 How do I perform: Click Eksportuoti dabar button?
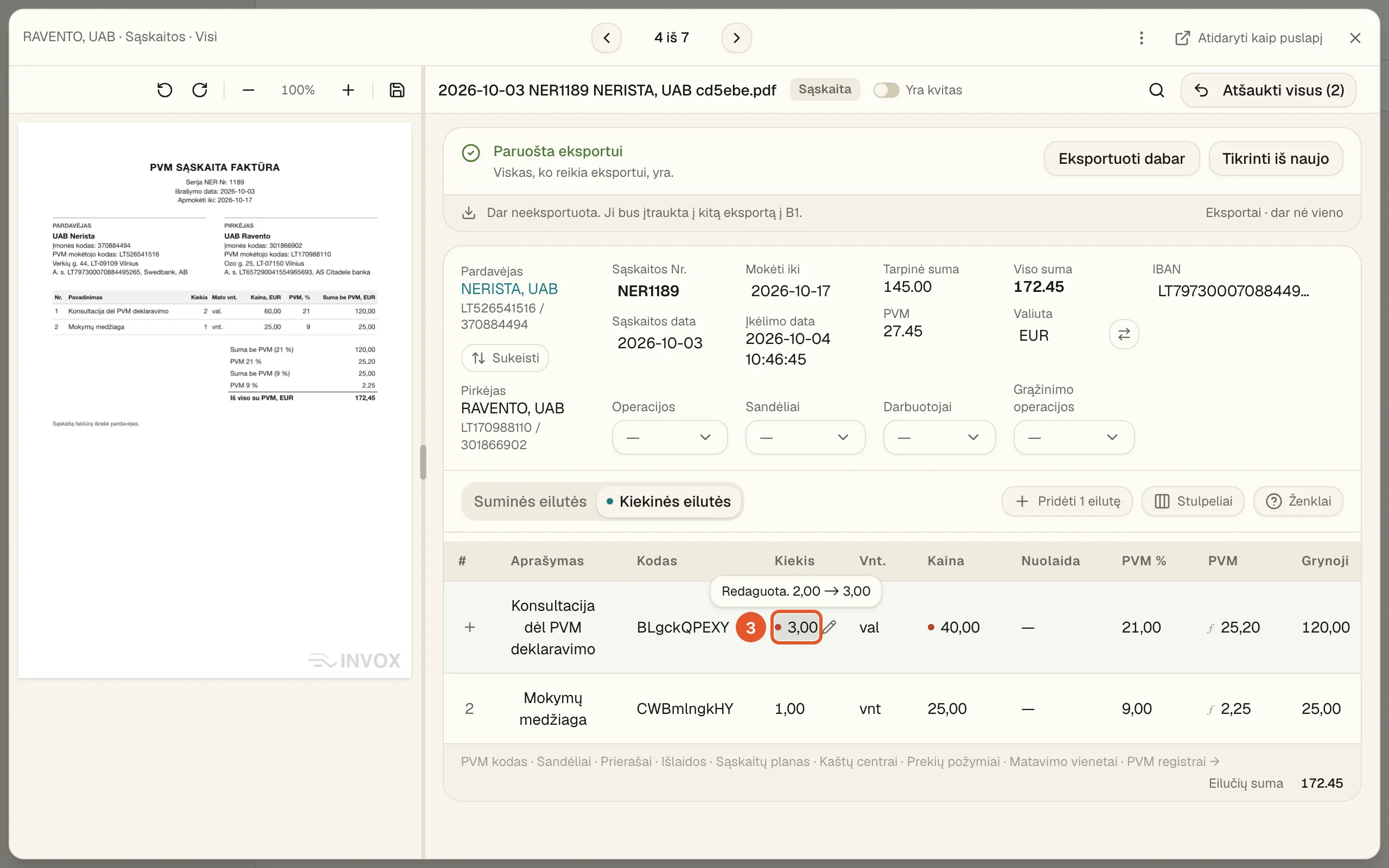(1121, 158)
